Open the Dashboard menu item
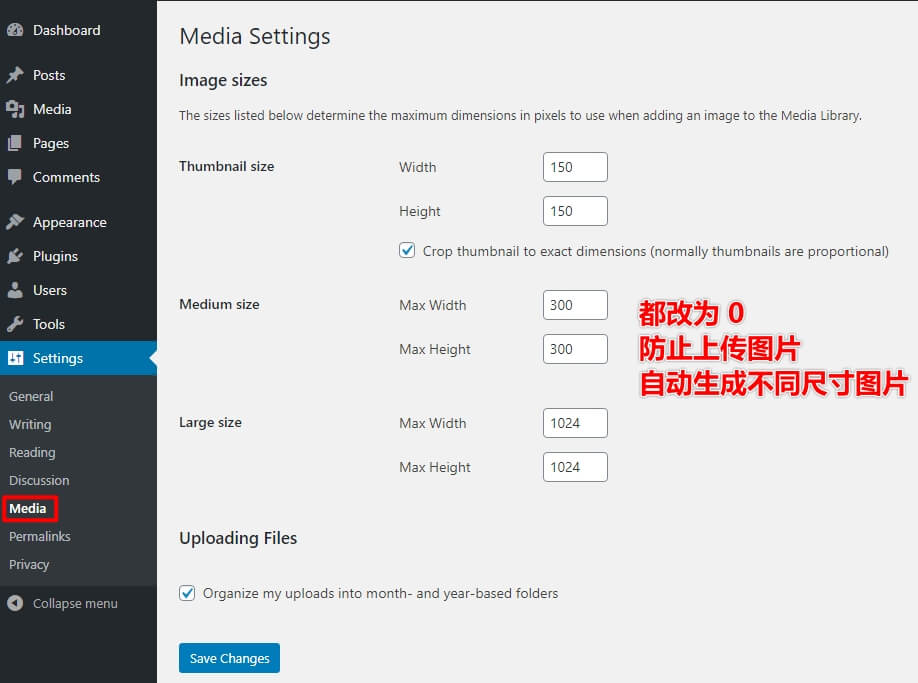This screenshot has width=918, height=683. (66, 30)
